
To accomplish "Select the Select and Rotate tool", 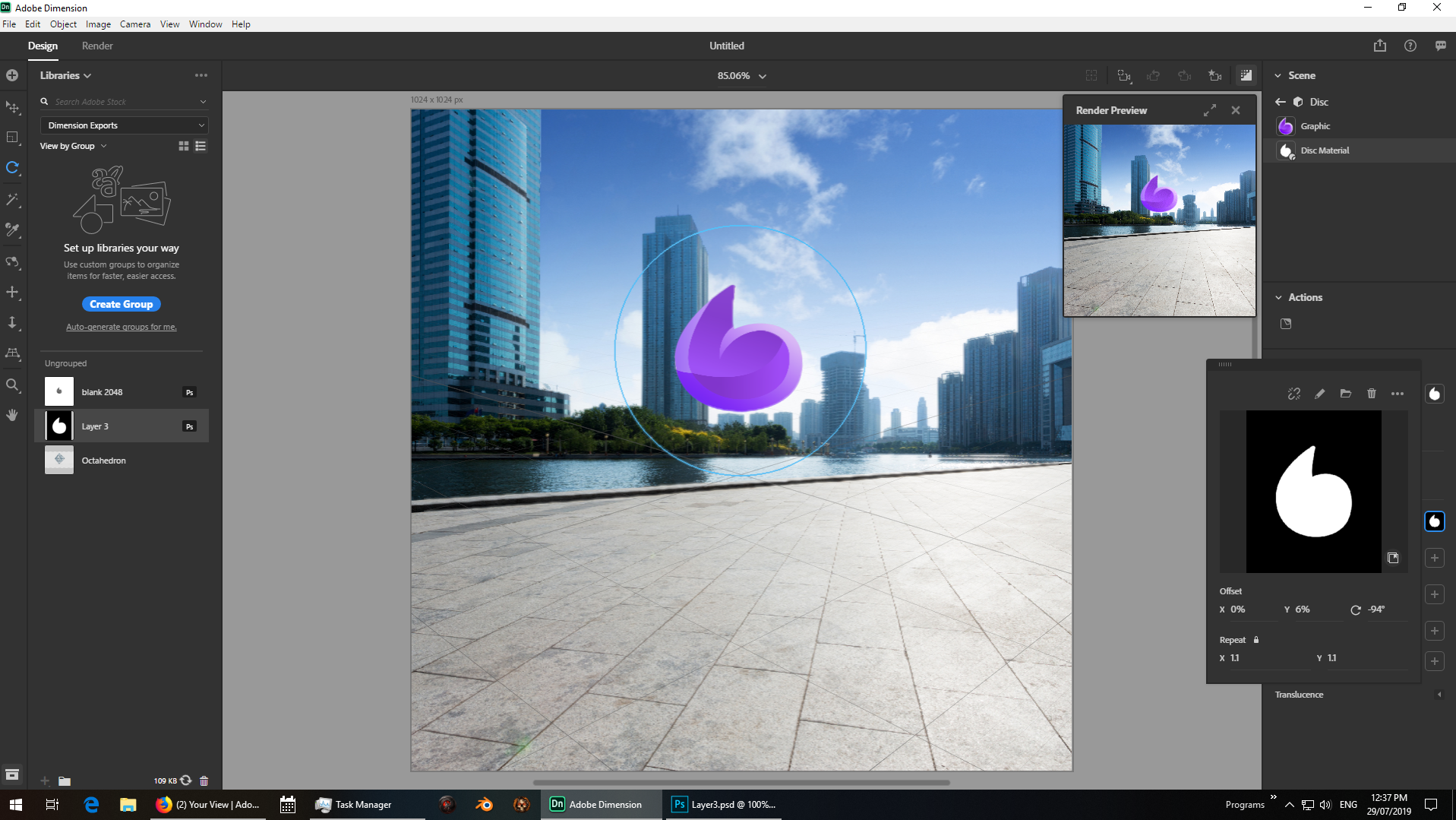I will pyautogui.click(x=12, y=168).
